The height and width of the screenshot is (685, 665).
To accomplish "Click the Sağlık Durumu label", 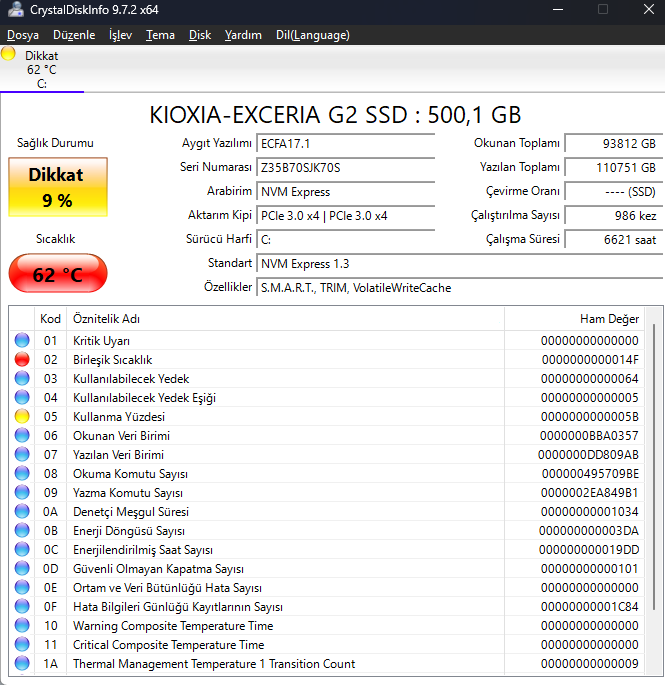I will point(55,143).
